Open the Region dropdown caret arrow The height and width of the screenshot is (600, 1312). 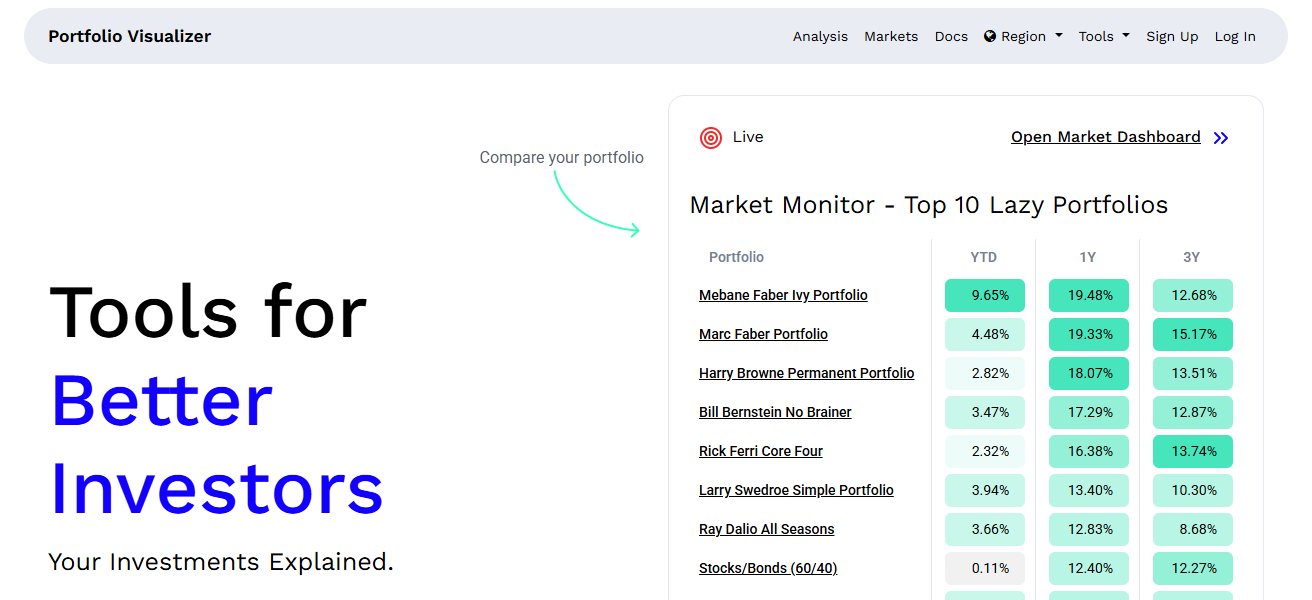click(1058, 37)
